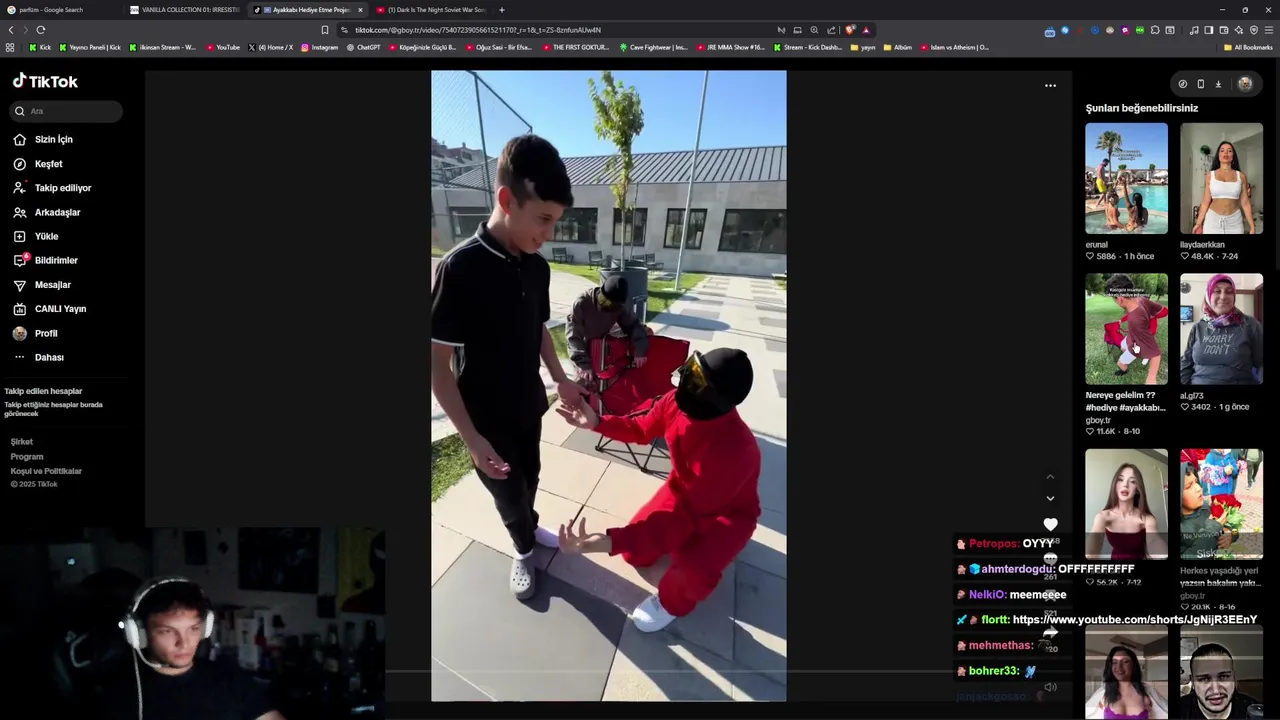Open the Yükle upload page
The image size is (1280, 720).
(x=46, y=236)
